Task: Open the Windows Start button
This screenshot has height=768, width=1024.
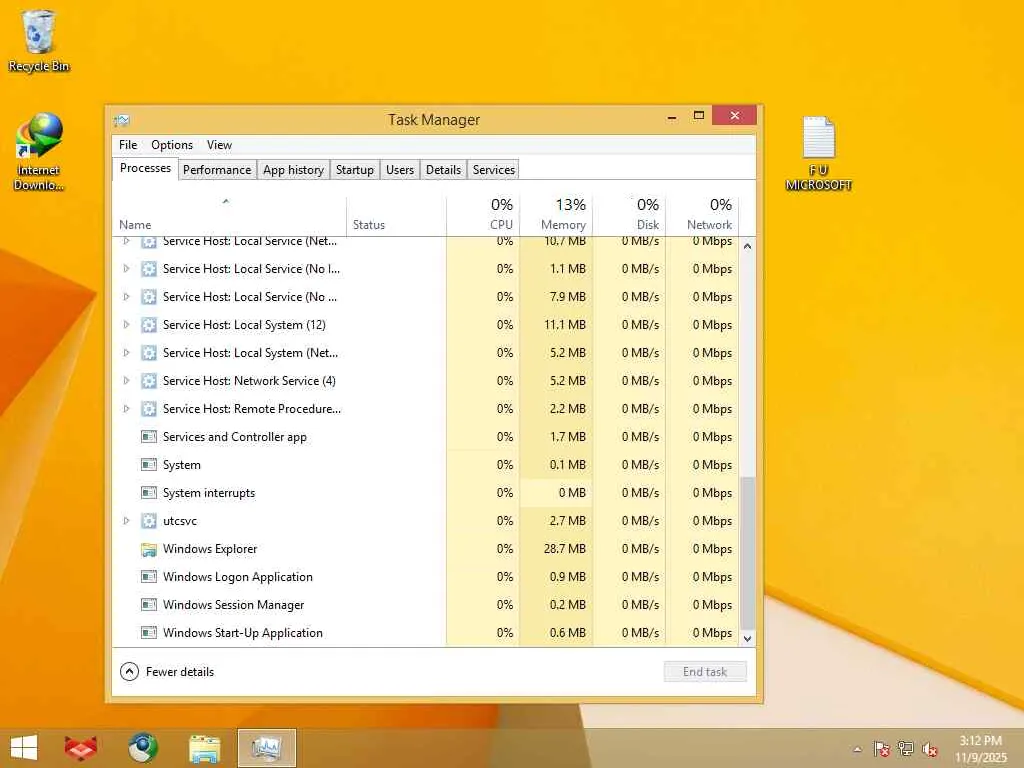Action: point(24,748)
